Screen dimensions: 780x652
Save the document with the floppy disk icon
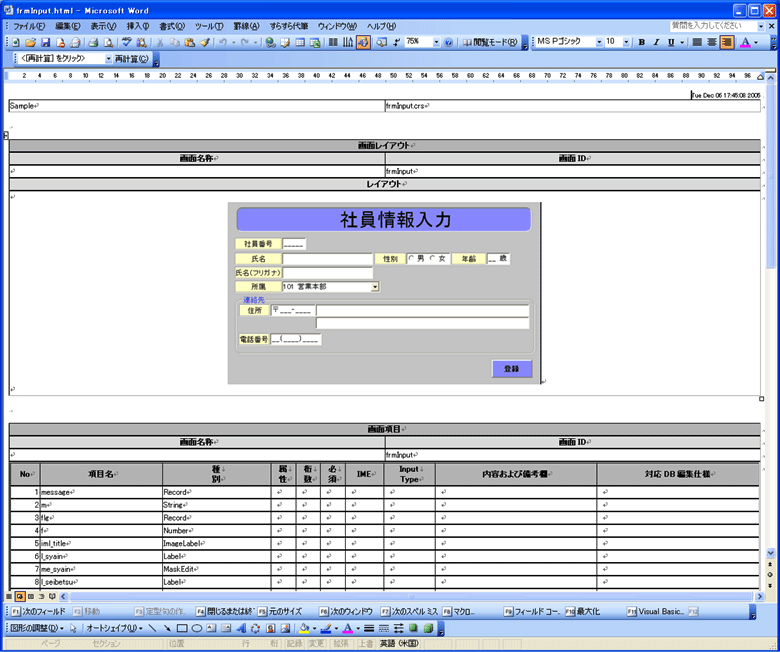[46, 43]
